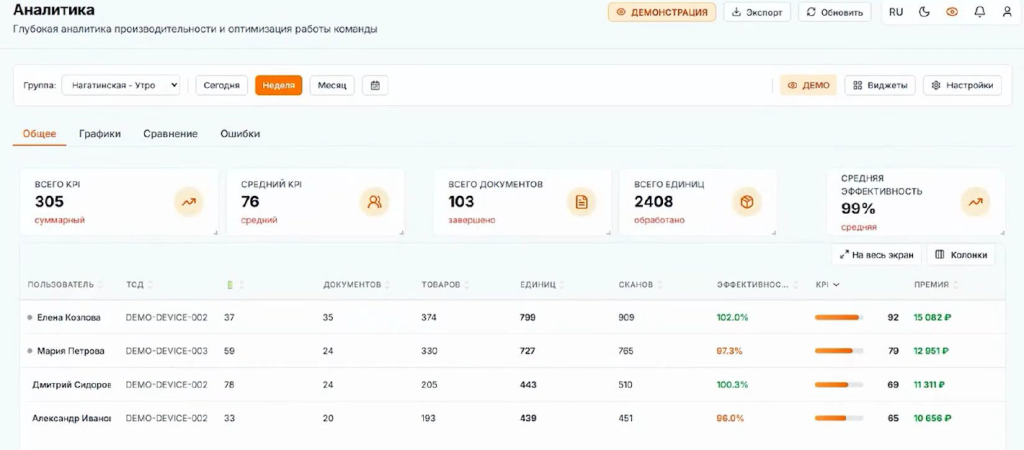
Task: Open the RU language selector
Action: [896, 12]
